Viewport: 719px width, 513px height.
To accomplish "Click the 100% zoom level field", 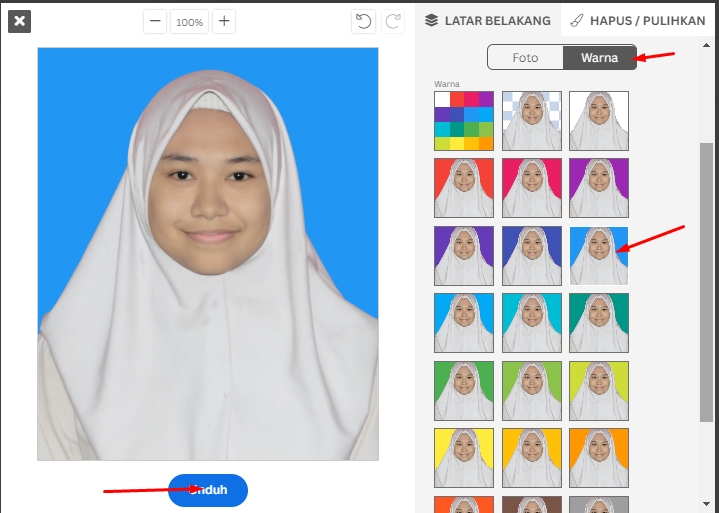I will (189, 22).
